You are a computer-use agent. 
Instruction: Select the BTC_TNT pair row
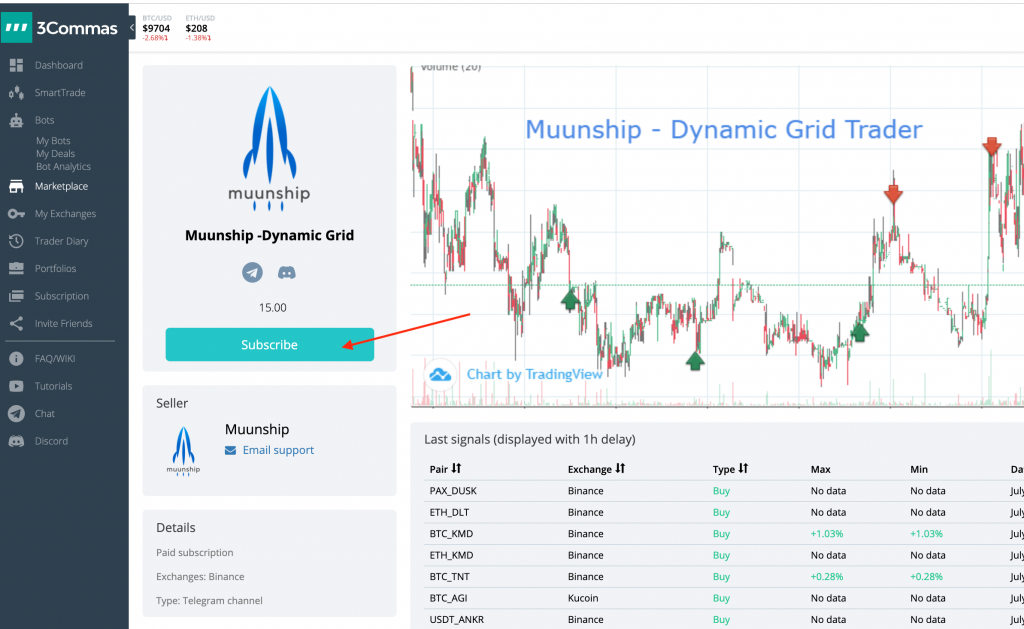(x=724, y=577)
